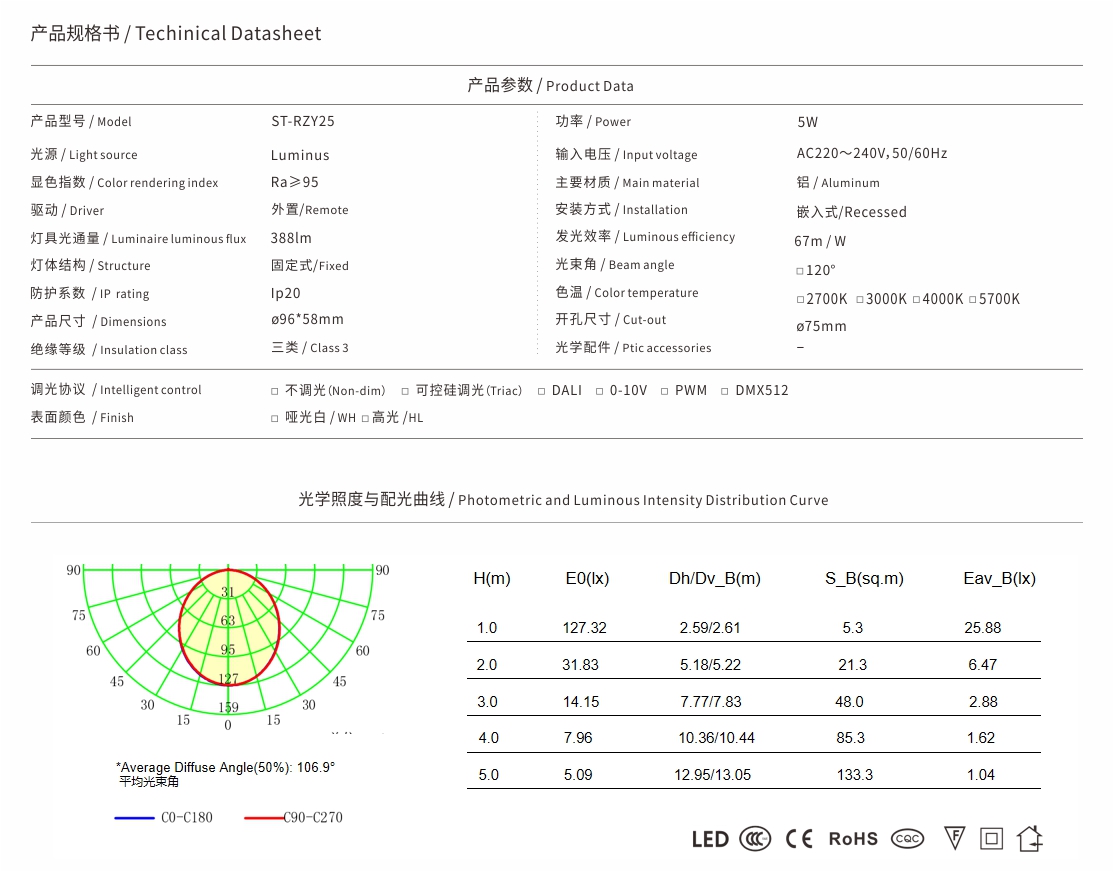The width and height of the screenshot is (1114, 872).
Task: Click the CCC certification mark
Action: point(755,839)
